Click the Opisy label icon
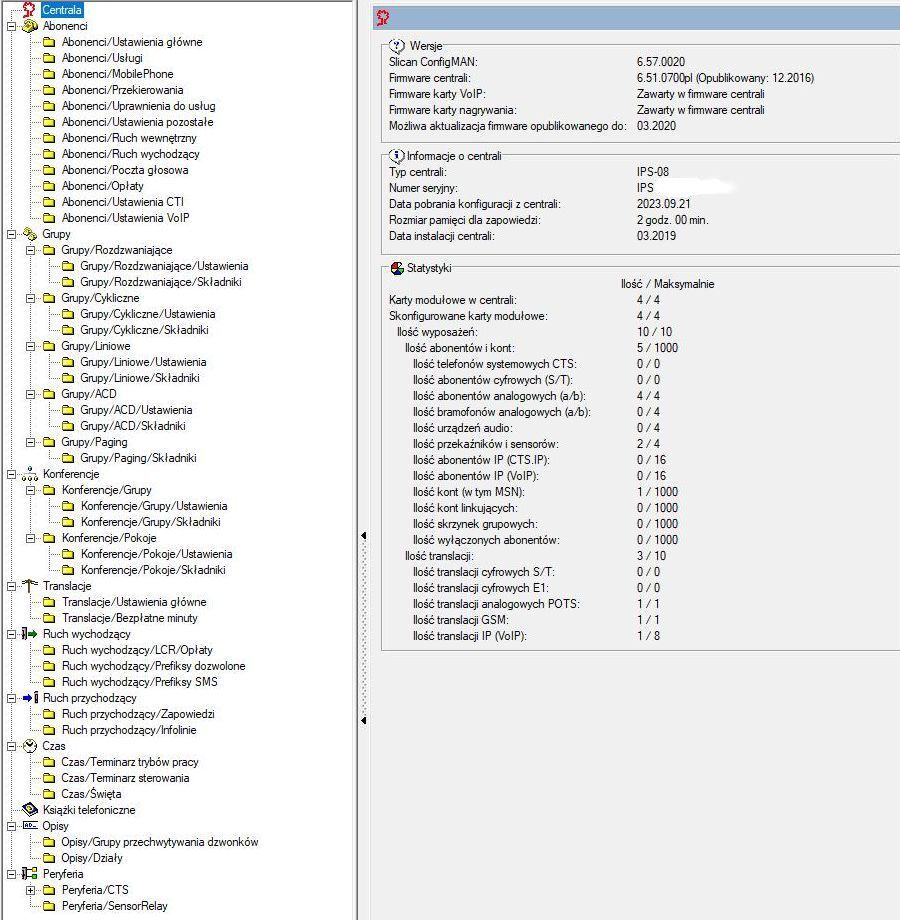Screen dimensions: 900x920 30,826
